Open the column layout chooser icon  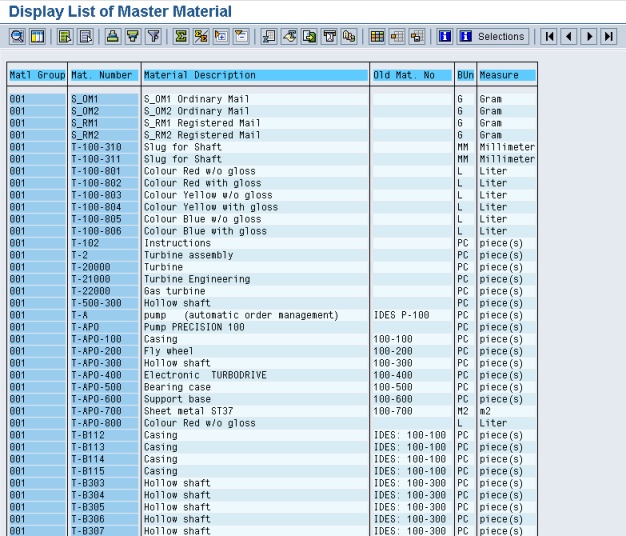click(37, 37)
